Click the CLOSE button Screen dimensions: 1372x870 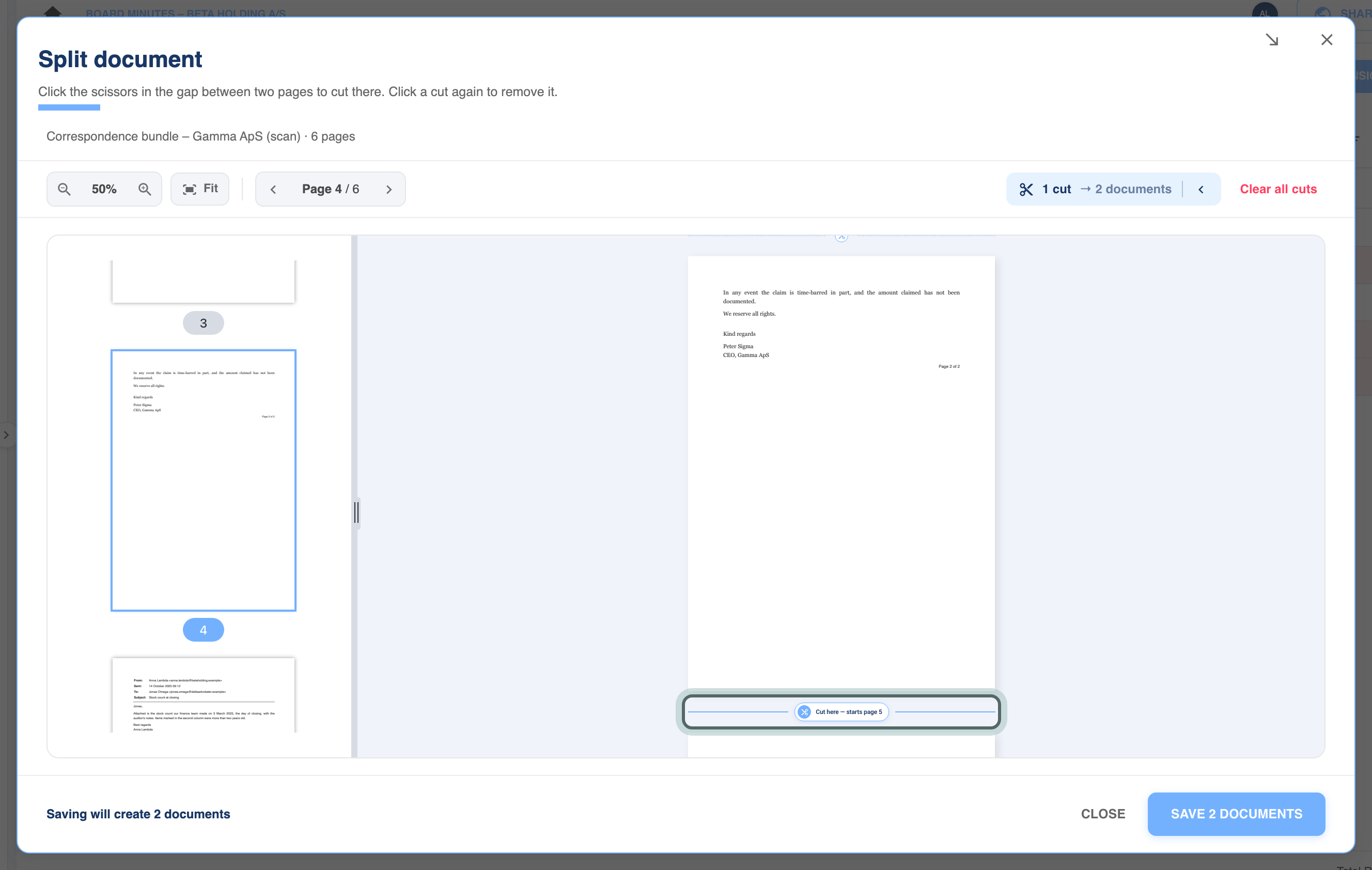[1103, 814]
